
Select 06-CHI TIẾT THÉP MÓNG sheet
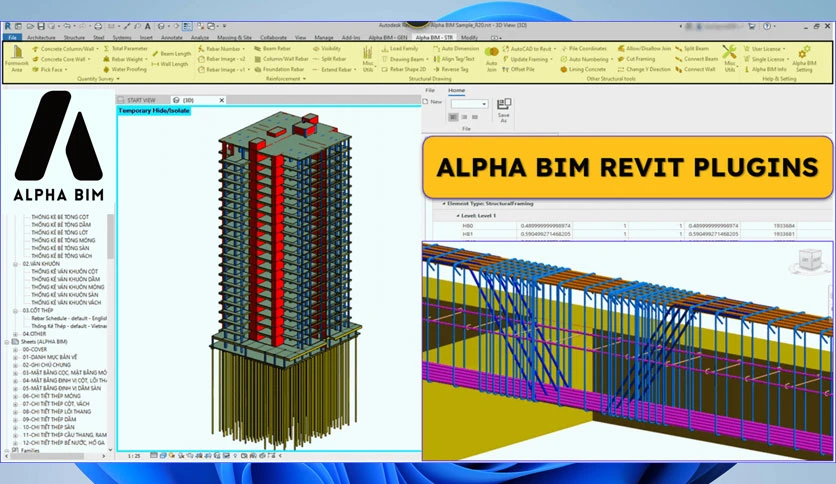coord(51,396)
